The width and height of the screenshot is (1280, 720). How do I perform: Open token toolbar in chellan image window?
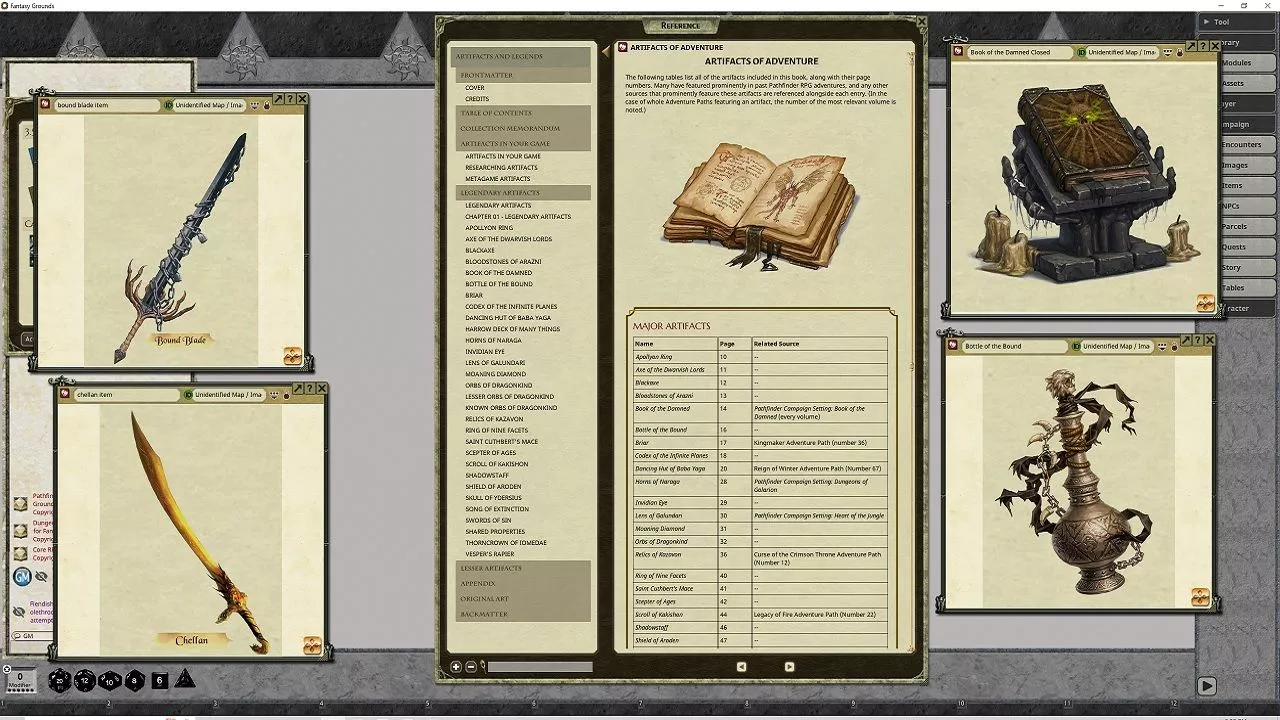[312, 646]
